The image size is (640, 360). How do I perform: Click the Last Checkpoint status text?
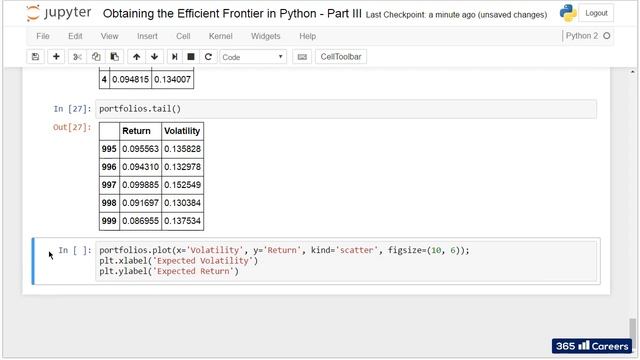[456, 15]
